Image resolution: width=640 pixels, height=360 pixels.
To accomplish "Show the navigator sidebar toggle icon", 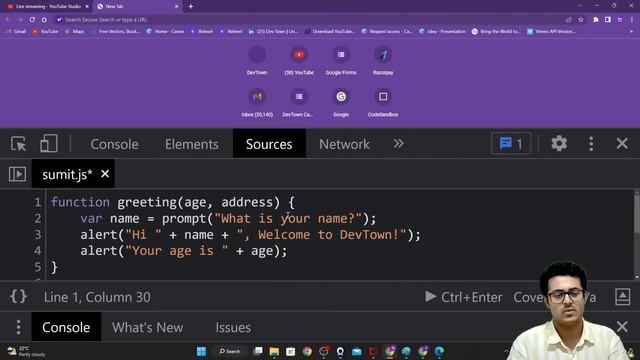I will [18, 174].
